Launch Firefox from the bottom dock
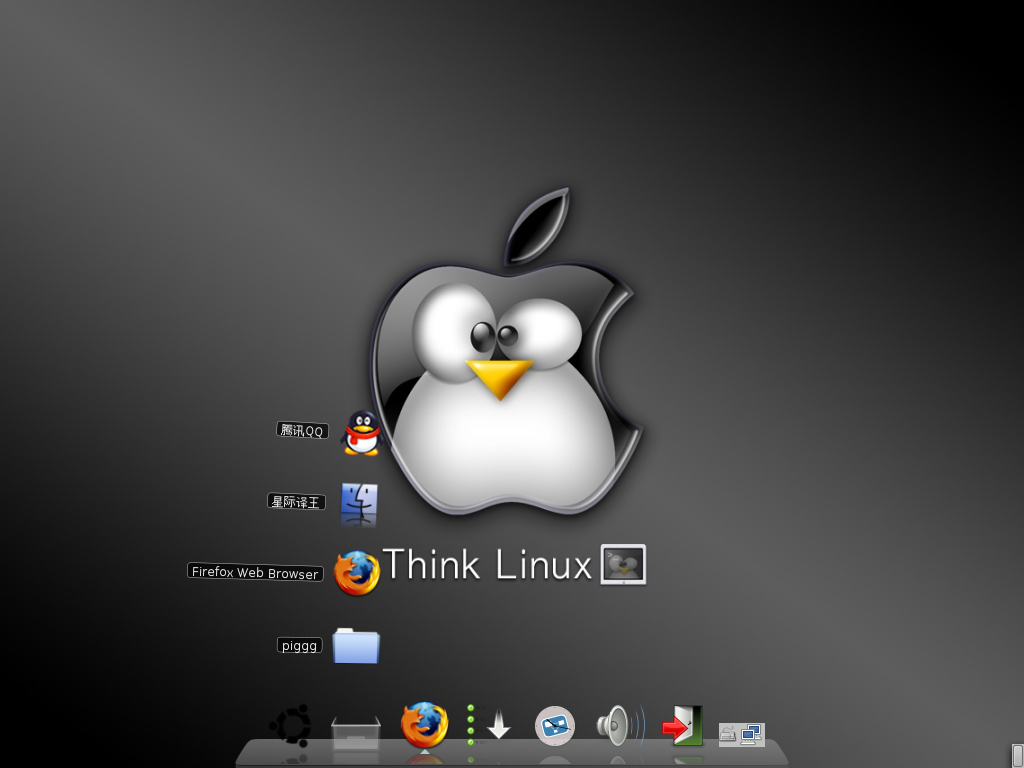The height and width of the screenshot is (768, 1024). 424,724
